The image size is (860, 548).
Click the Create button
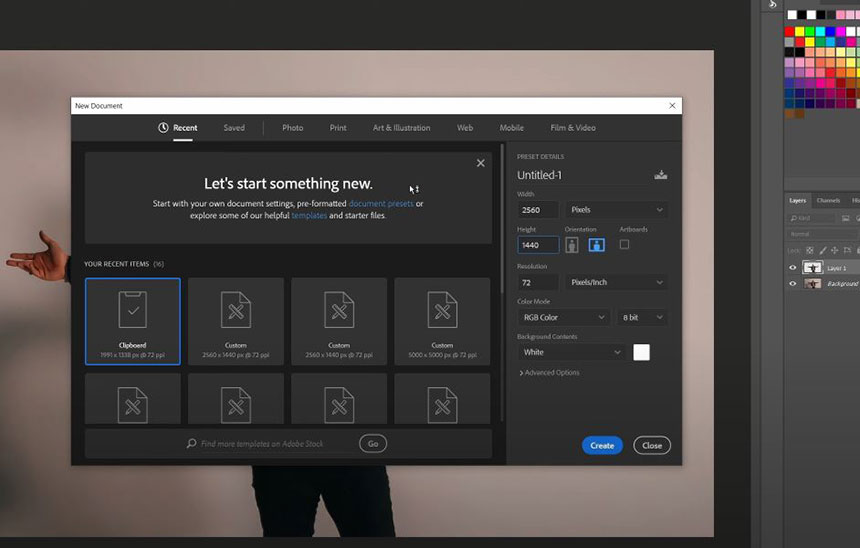(x=602, y=445)
